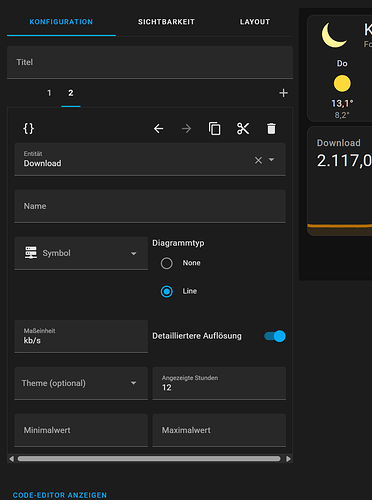
Task: Delete entity with trash icon
Action: (x=271, y=129)
